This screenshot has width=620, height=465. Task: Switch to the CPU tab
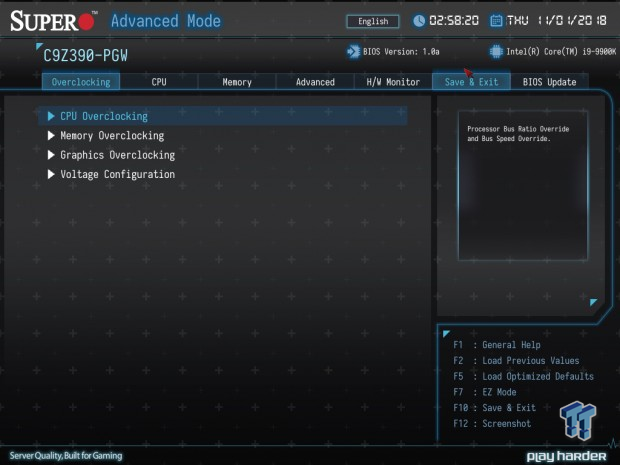[159, 82]
